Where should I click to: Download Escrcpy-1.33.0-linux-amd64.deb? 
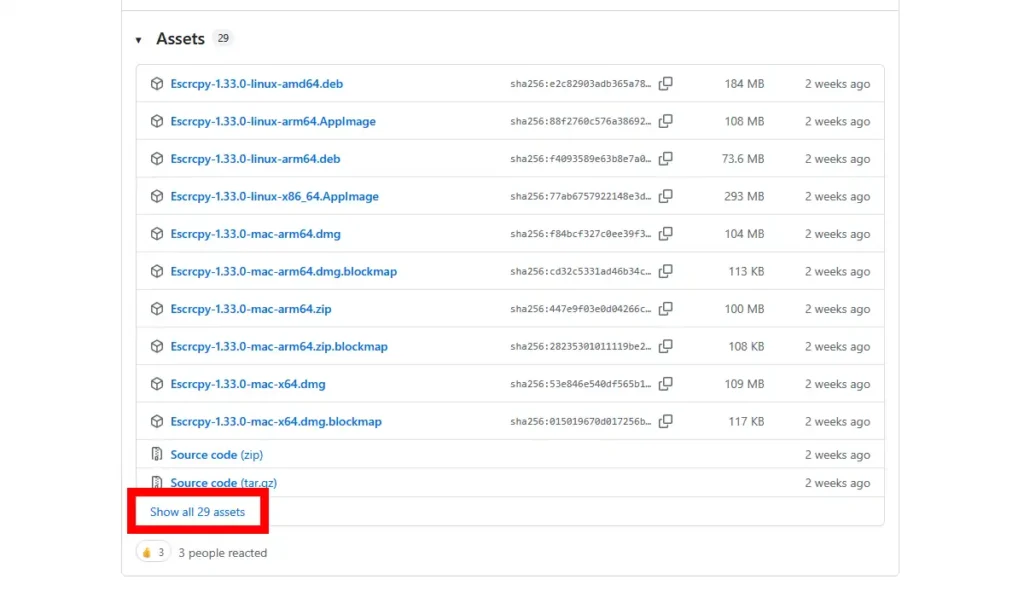pyautogui.click(x=255, y=84)
